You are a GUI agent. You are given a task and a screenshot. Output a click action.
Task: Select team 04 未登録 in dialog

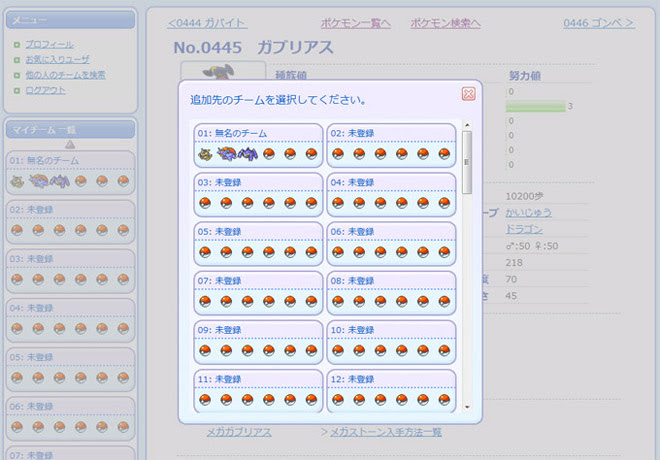tap(391, 194)
